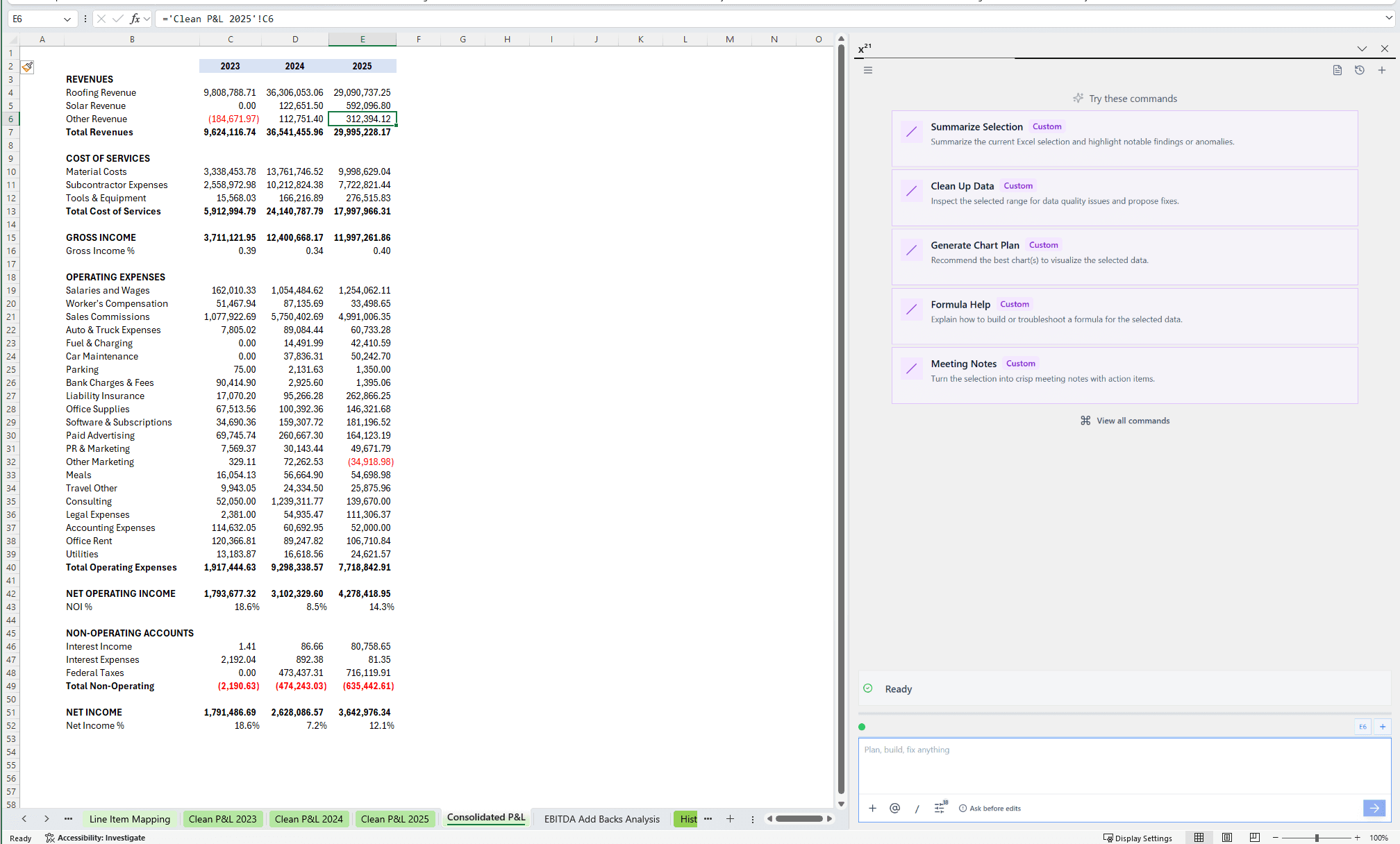Expand the formula bar
This screenshot has height=844, width=1400.
1388,19
